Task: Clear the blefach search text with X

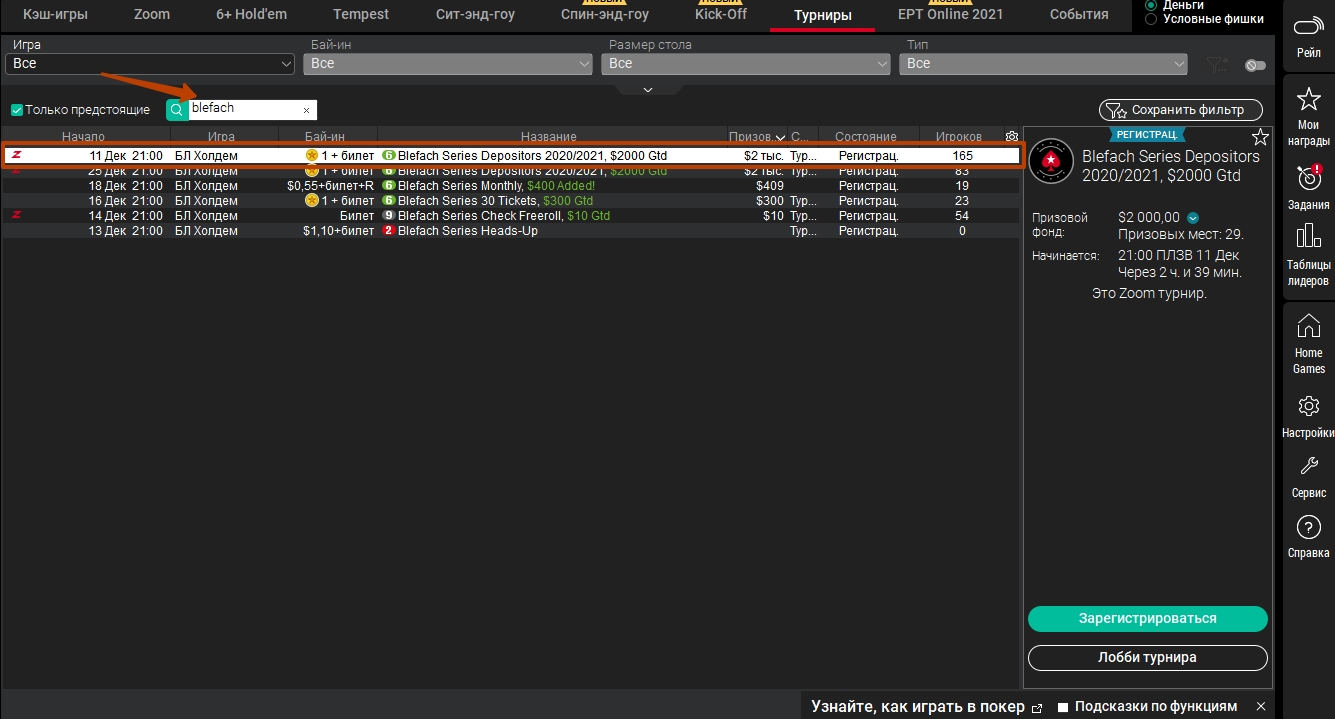Action: (x=306, y=110)
